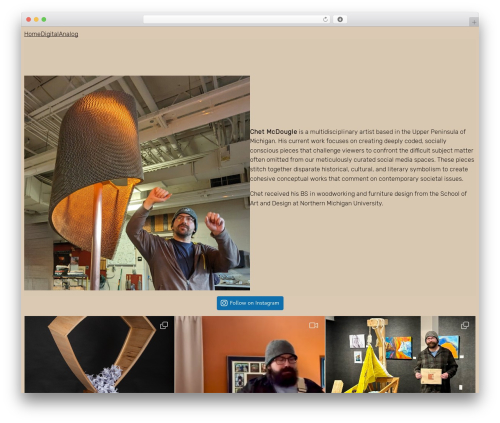The height and width of the screenshot is (423, 500).
Task: Close the browser window with the red button
Action: pyautogui.click(x=29, y=20)
